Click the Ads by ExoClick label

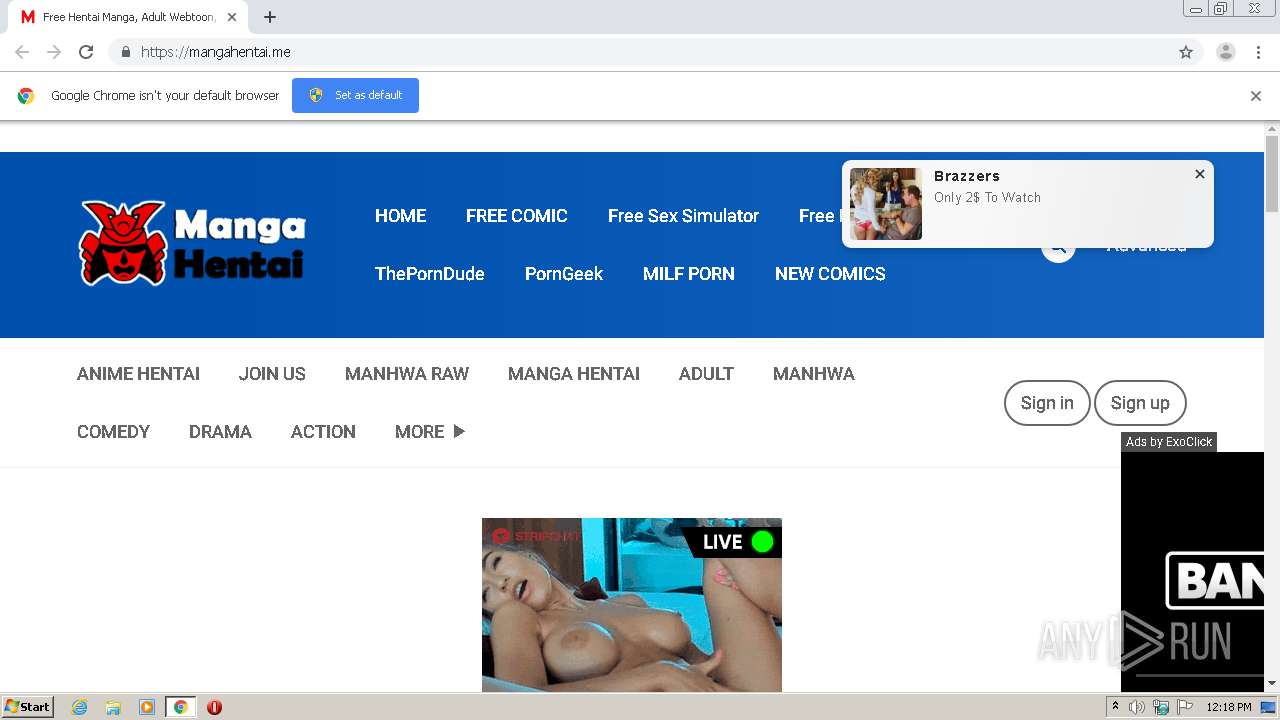1169,442
